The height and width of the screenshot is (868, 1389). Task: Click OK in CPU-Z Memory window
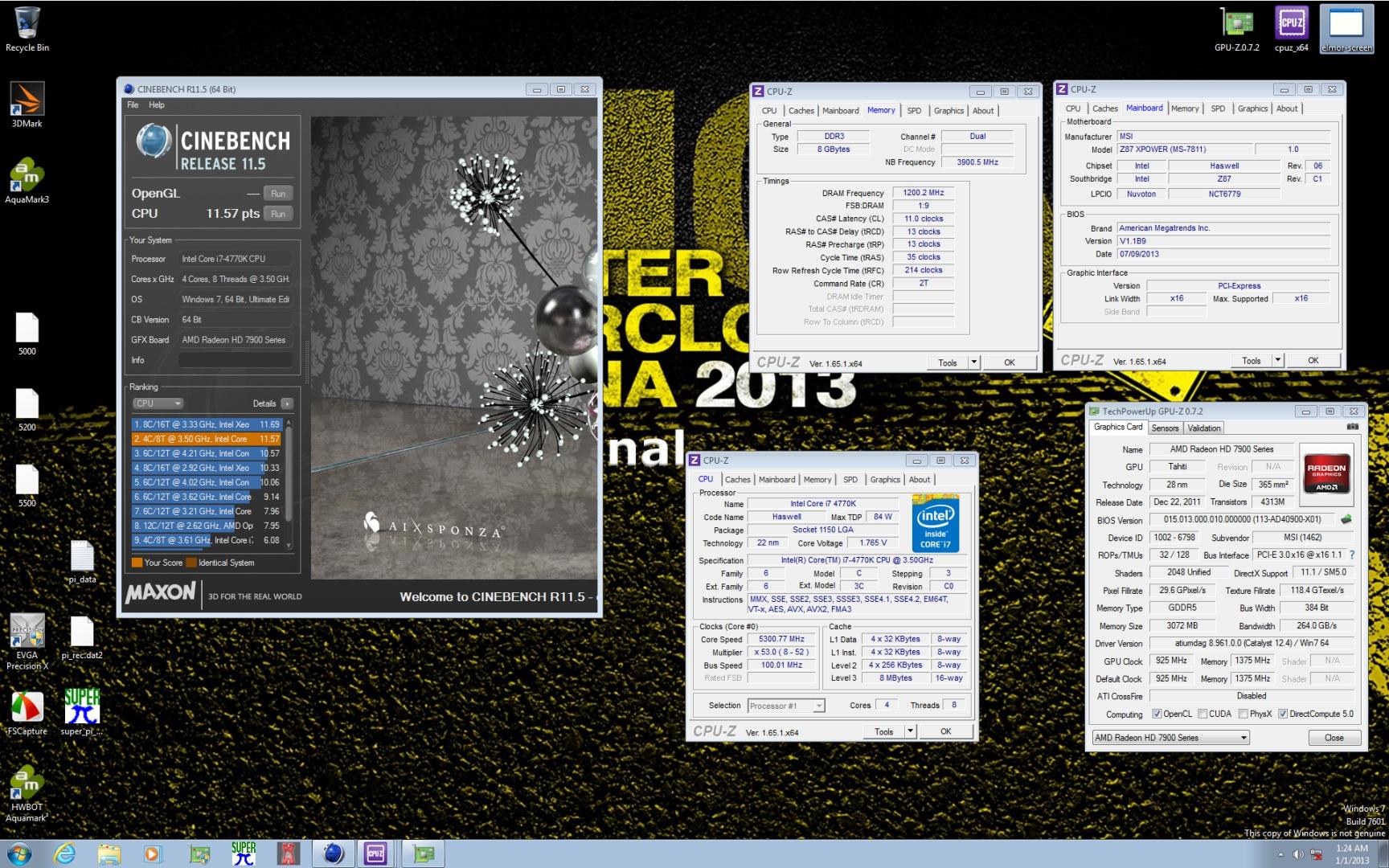click(1009, 362)
